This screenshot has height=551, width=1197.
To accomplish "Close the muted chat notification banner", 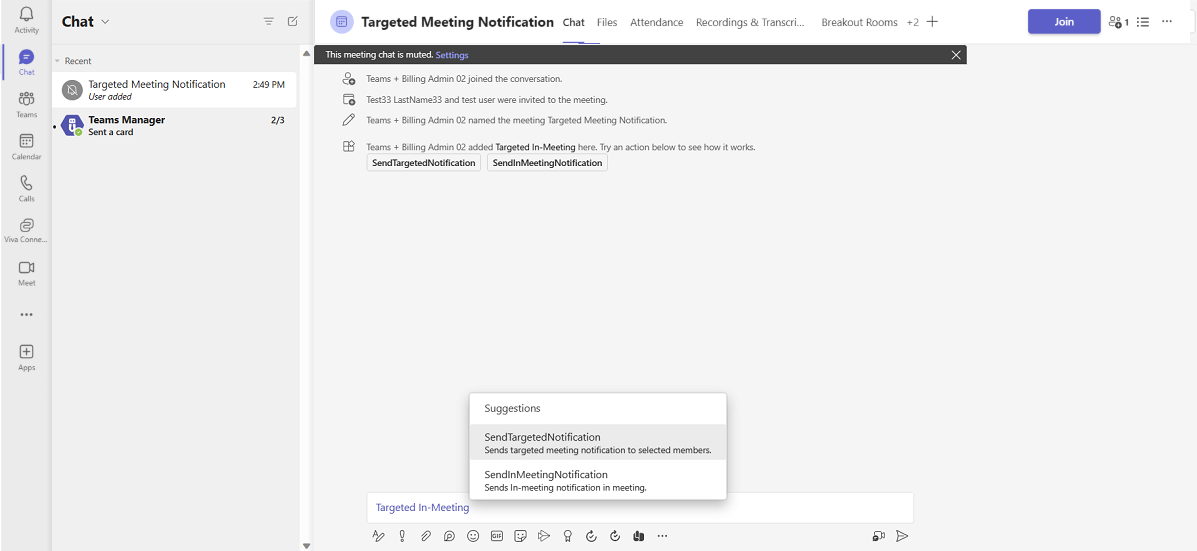I will (x=956, y=55).
